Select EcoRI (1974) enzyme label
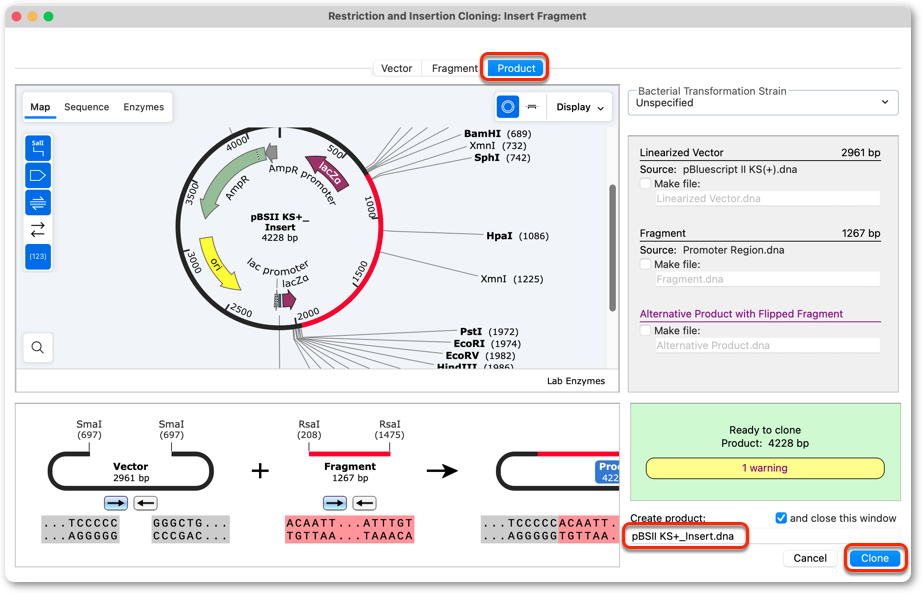The width and height of the screenshot is (922, 593). [x=487, y=344]
